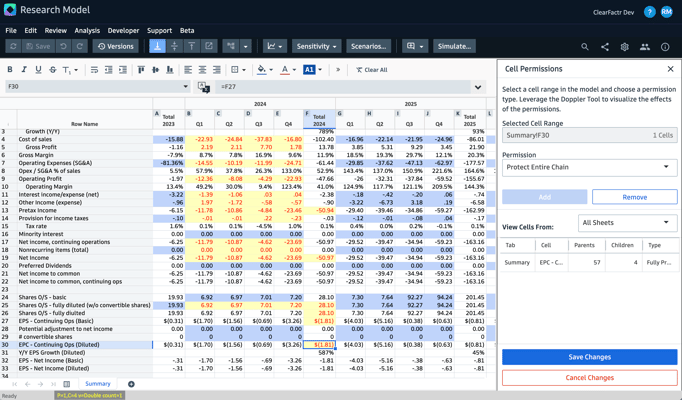
Task: Click Save Changes
Action: pos(589,357)
